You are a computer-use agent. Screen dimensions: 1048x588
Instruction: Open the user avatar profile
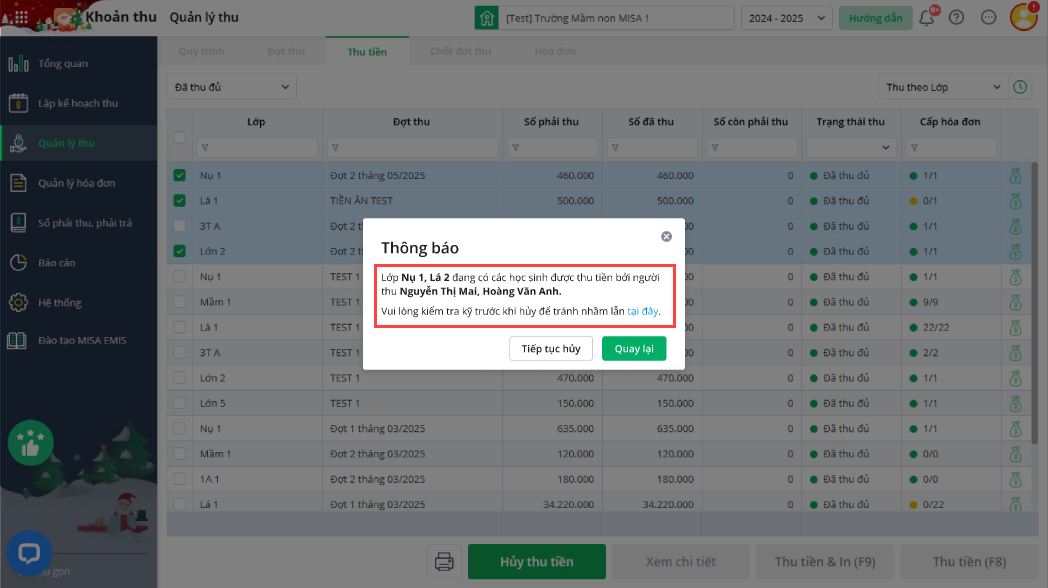(x=1023, y=17)
